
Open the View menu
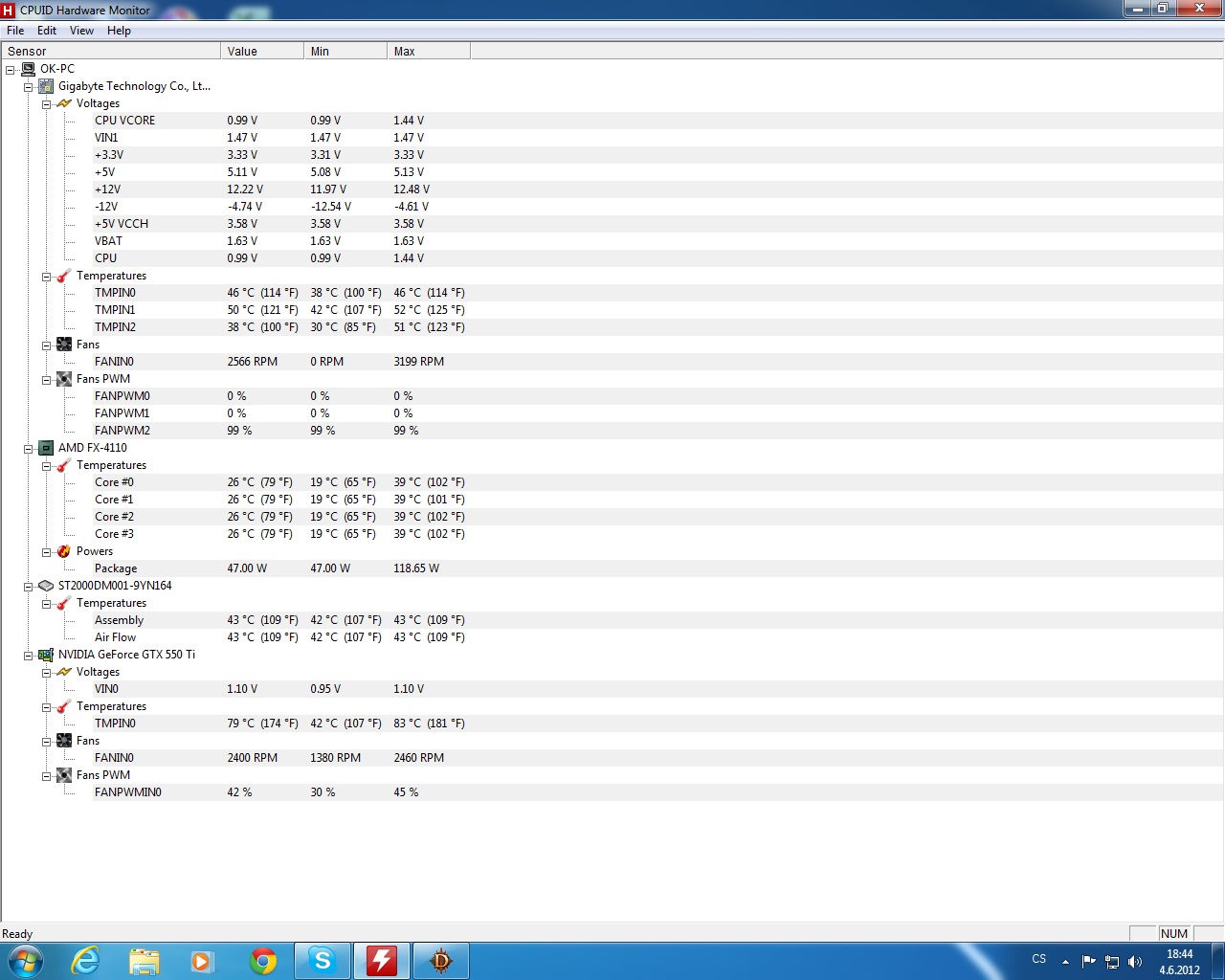click(81, 31)
